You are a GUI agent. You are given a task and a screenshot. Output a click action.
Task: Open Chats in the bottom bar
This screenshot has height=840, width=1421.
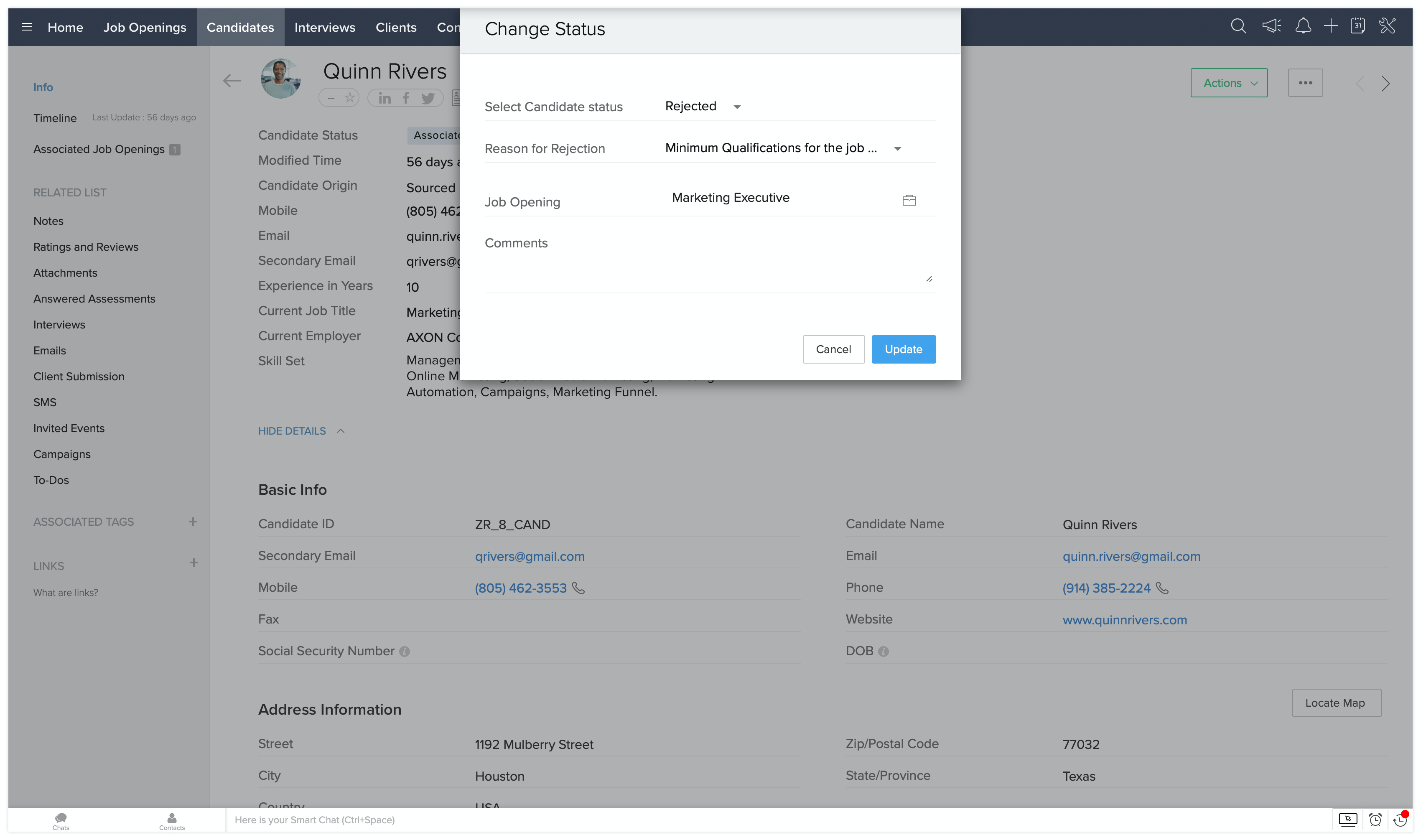(61, 820)
